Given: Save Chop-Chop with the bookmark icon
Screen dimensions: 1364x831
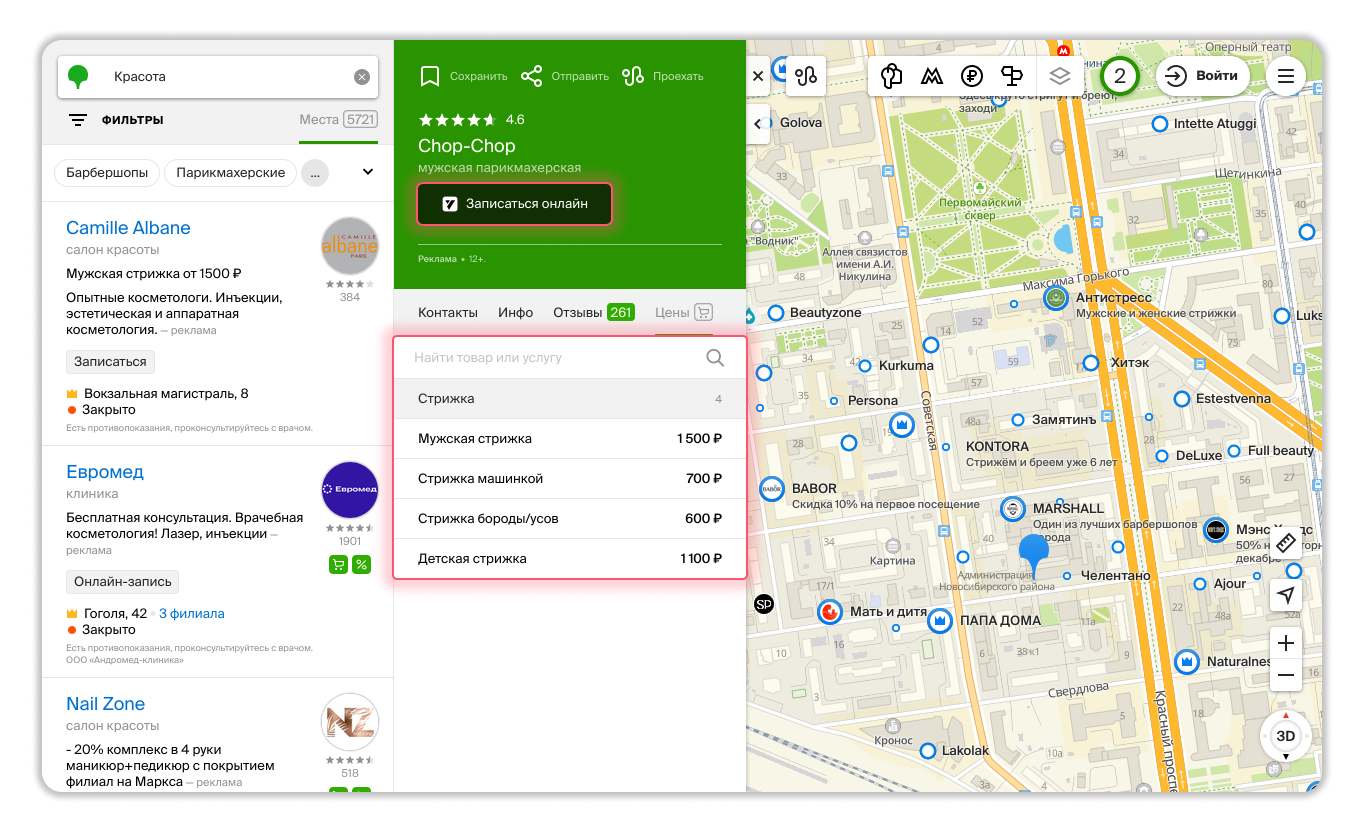Looking at the screenshot, I should tap(430, 76).
